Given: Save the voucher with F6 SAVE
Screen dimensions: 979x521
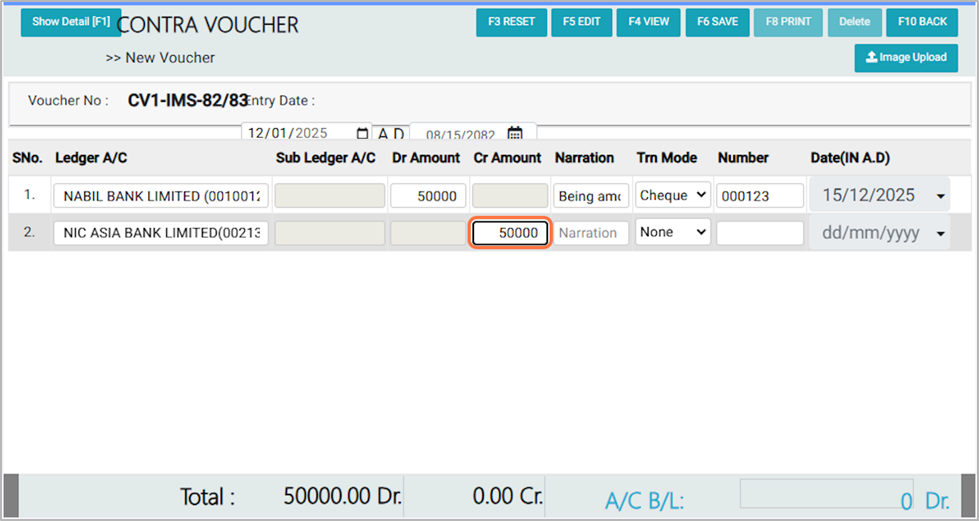Looking at the screenshot, I should coord(716,22).
